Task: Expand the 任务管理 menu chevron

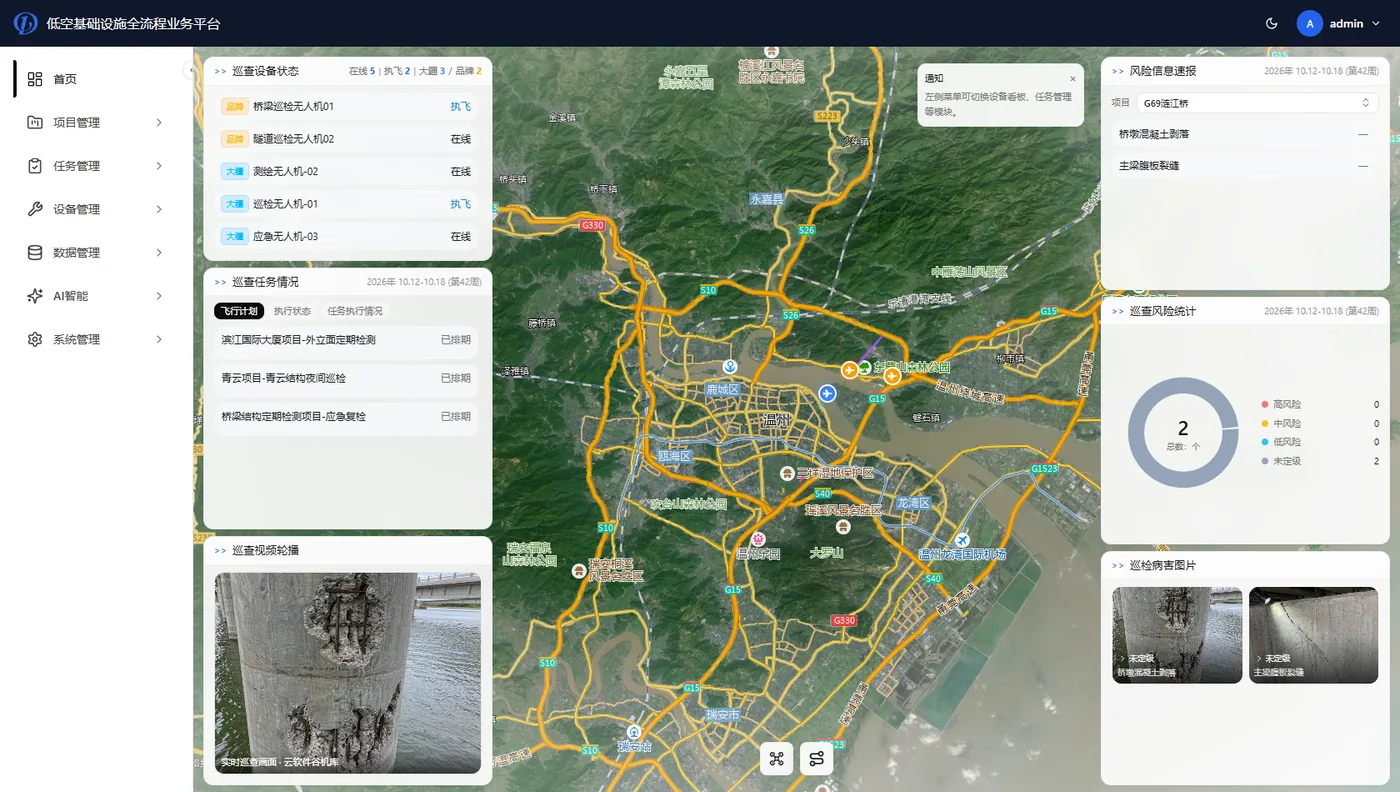Action: click(x=159, y=166)
